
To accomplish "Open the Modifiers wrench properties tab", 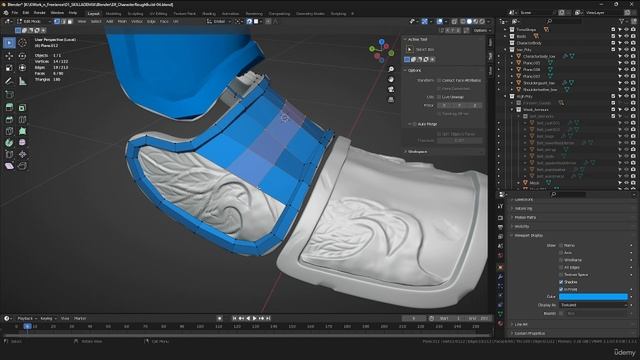I will click(x=500, y=277).
